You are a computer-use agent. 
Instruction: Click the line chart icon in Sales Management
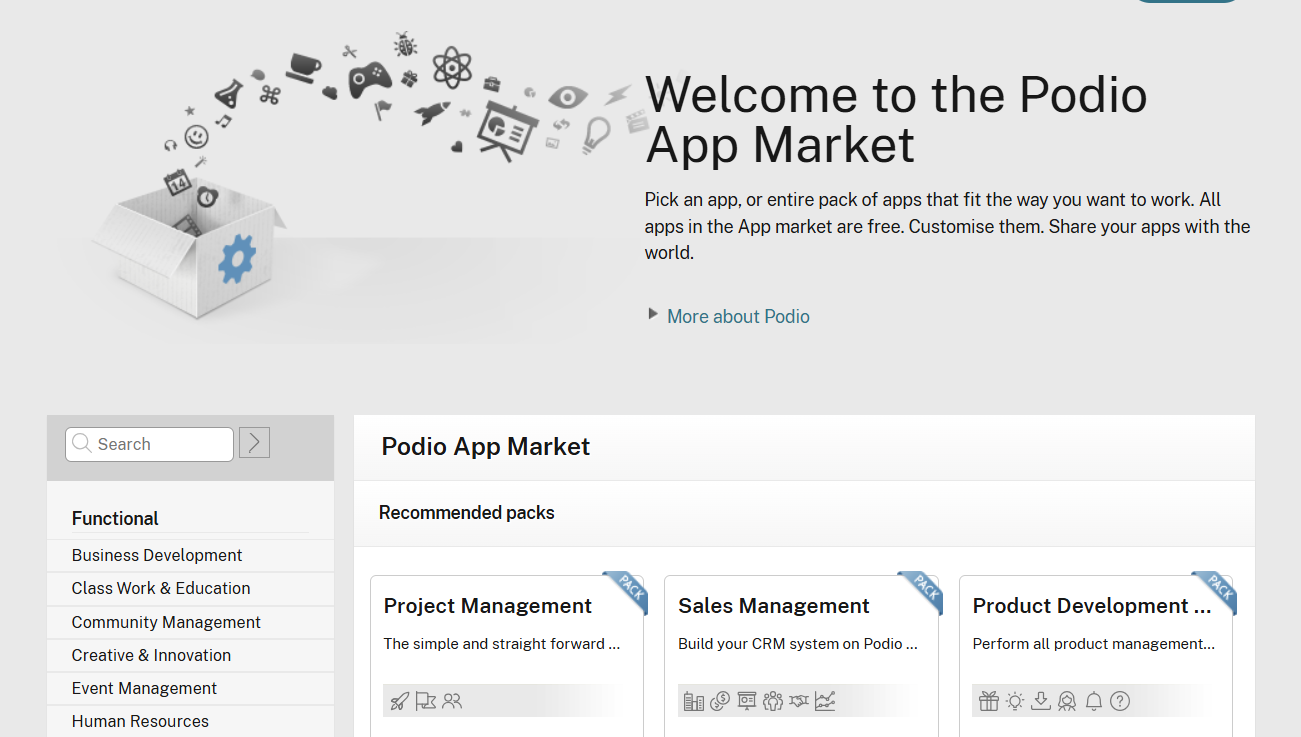click(x=825, y=701)
